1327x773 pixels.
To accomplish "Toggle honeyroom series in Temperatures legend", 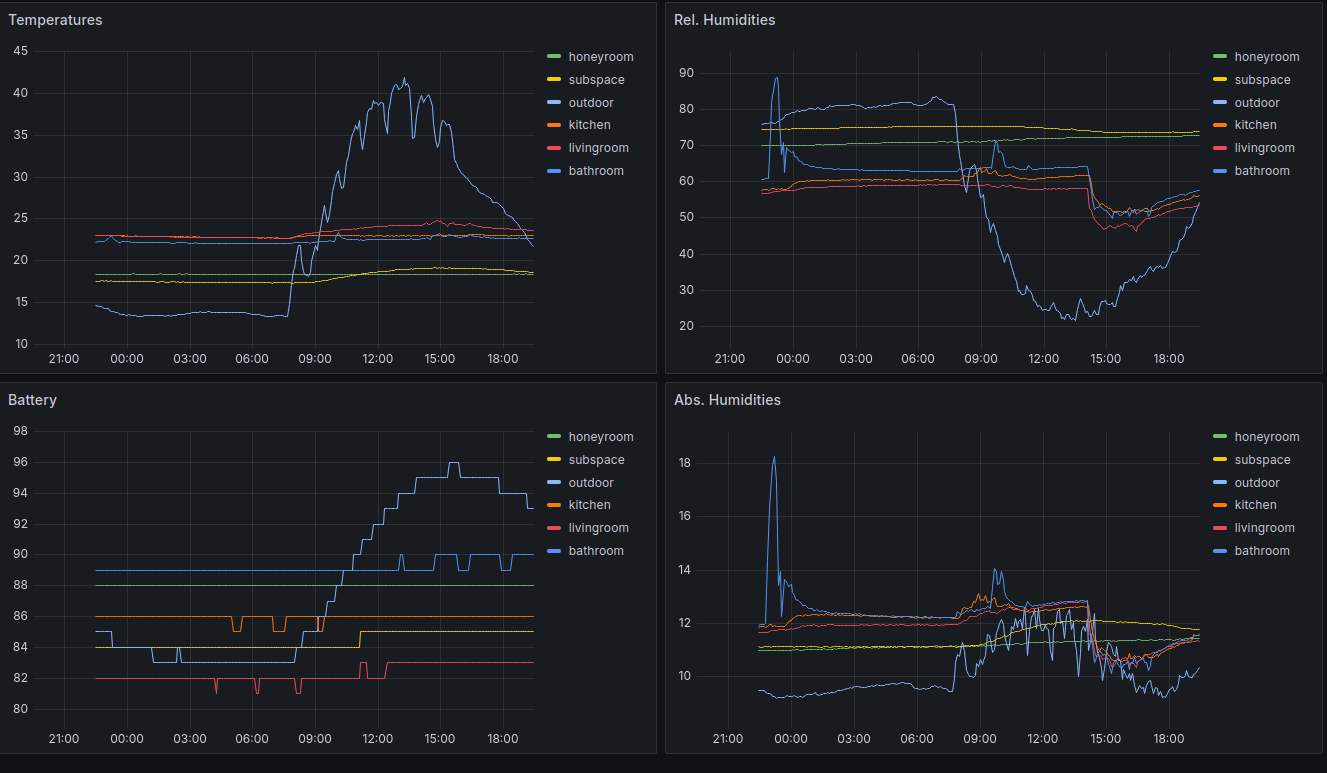I will click(x=600, y=57).
